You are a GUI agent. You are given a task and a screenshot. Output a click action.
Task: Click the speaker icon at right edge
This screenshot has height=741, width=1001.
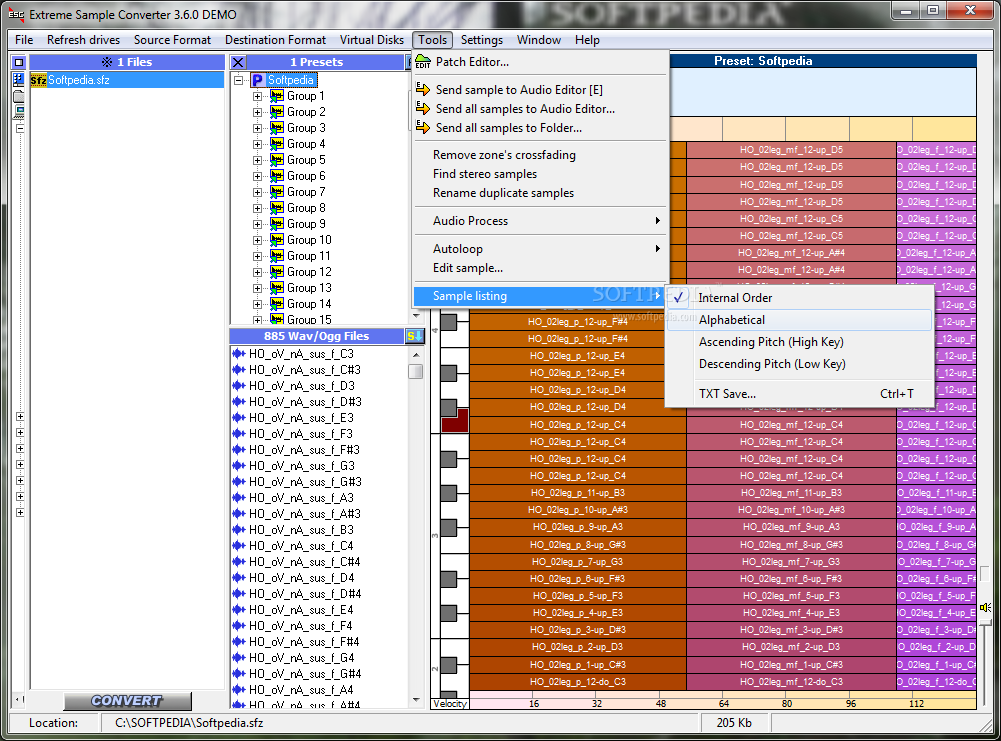[986, 607]
